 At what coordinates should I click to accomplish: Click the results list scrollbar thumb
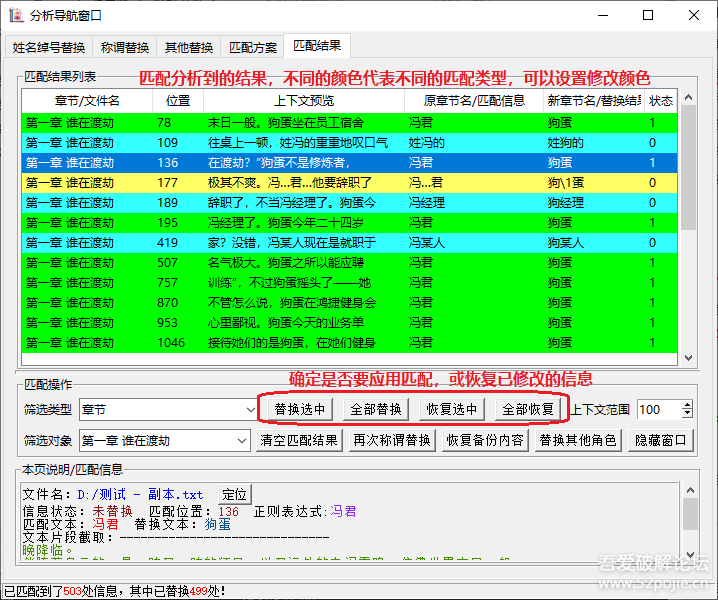pyautogui.click(x=688, y=167)
